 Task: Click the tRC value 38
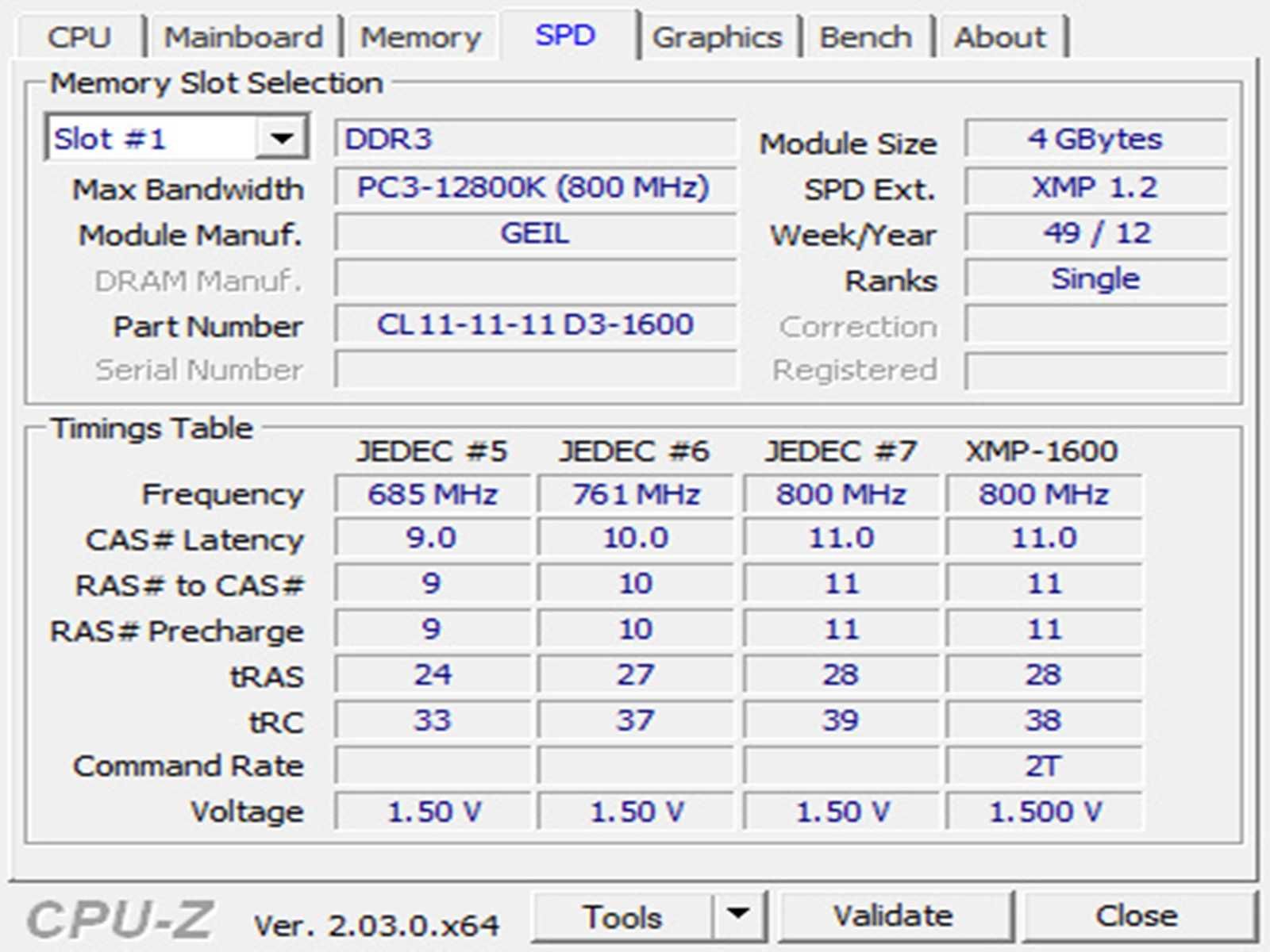(1045, 720)
